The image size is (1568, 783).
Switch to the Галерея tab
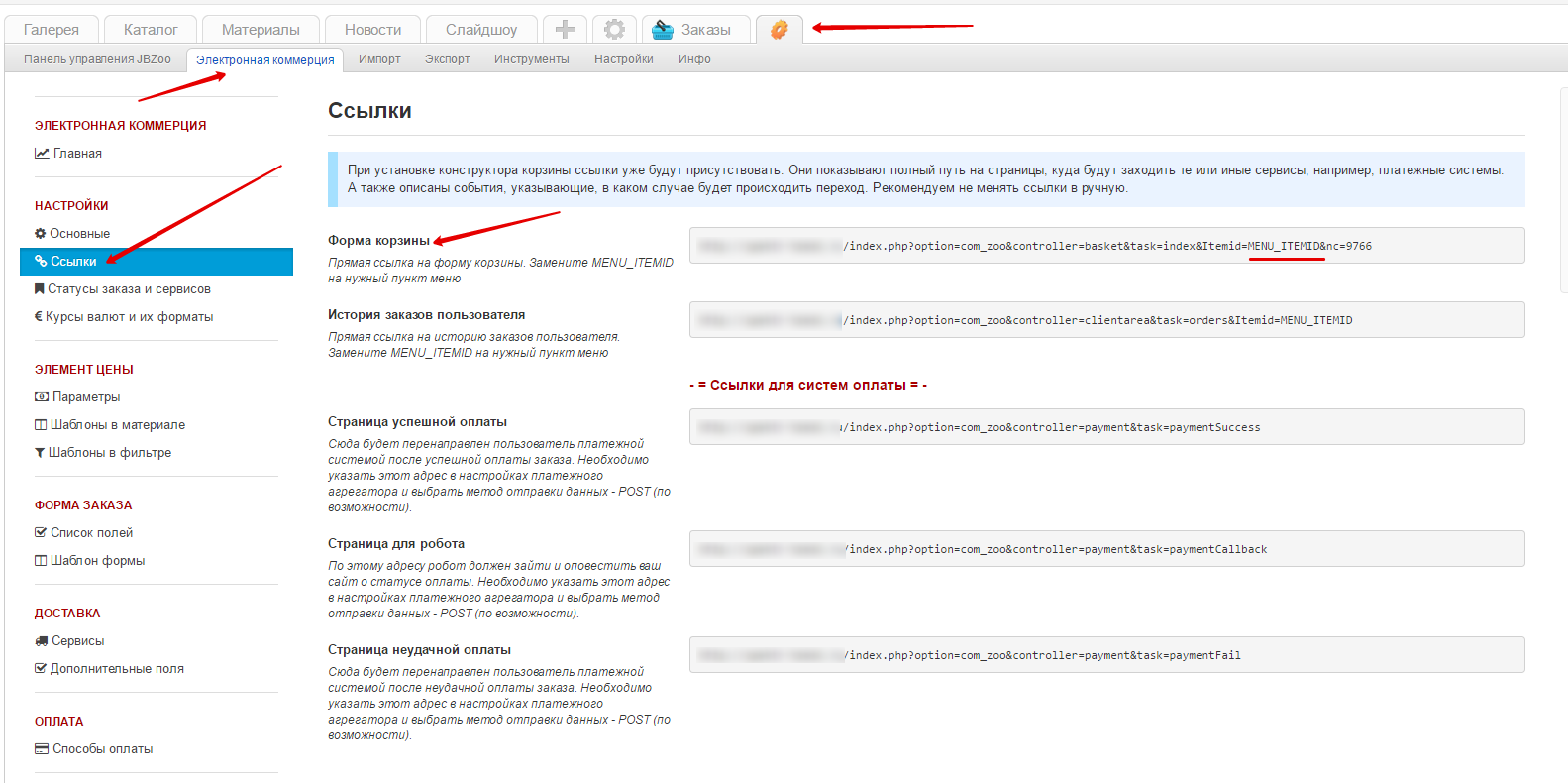coord(52,30)
